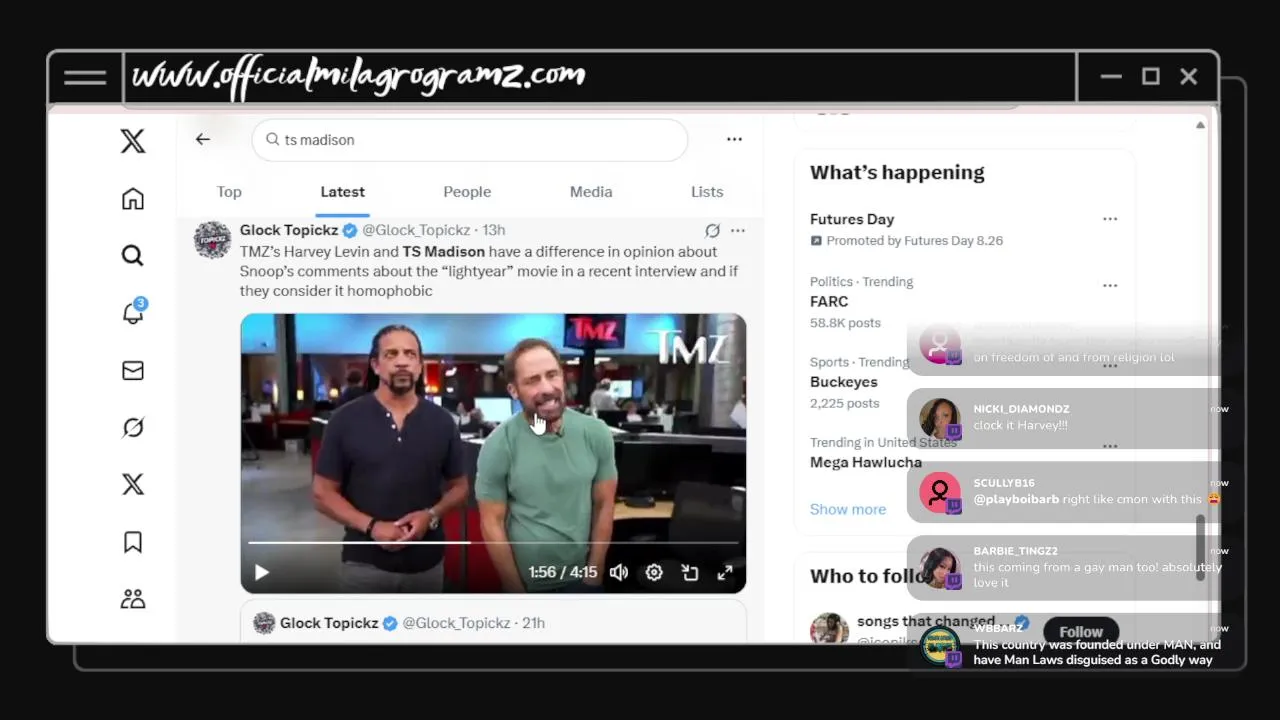
Task: Click the page scrollbar up arrow
Action: click(x=1200, y=125)
